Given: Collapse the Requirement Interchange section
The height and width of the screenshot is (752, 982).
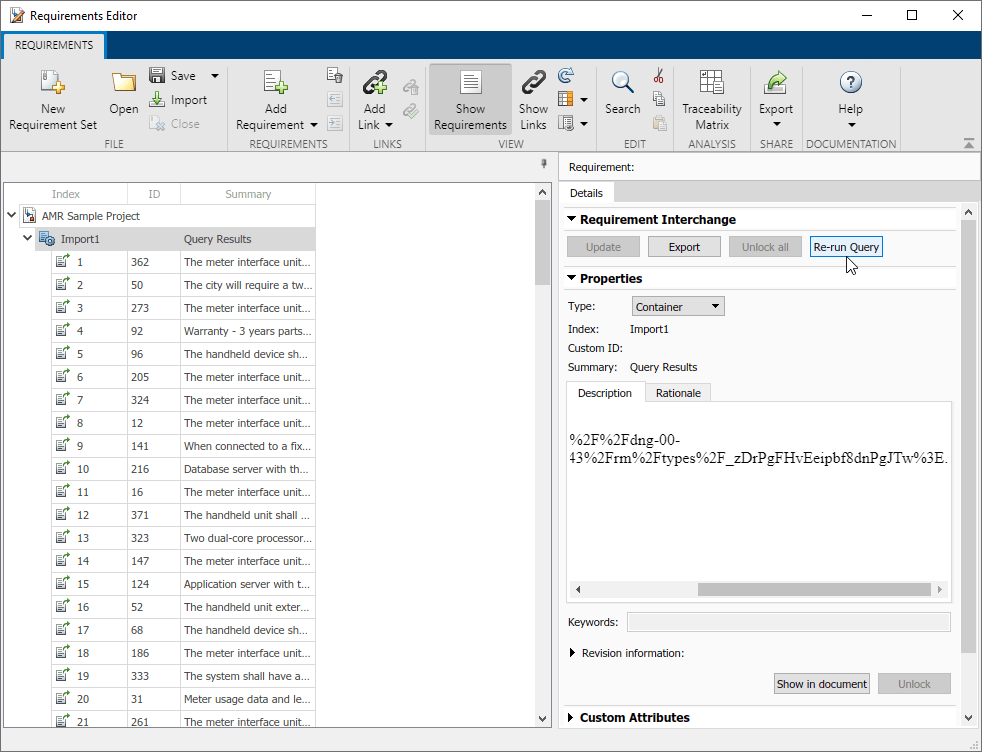Looking at the screenshot, I should 571,219.
